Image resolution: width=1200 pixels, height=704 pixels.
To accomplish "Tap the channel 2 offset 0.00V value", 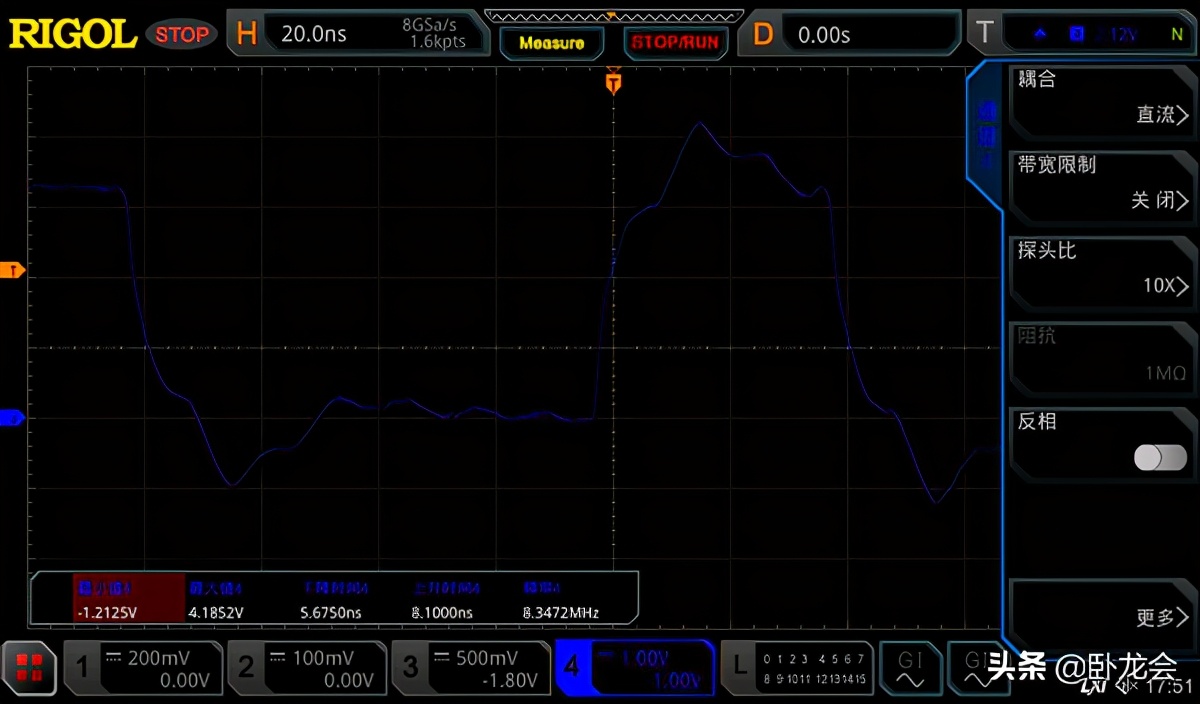I will tap(350, 681).
